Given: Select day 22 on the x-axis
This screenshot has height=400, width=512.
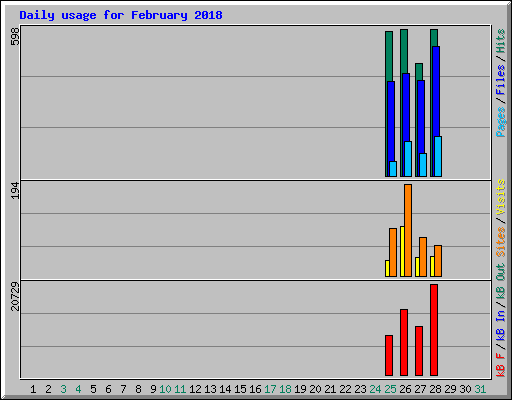Looking at the screenshot, I should [345, 389].
